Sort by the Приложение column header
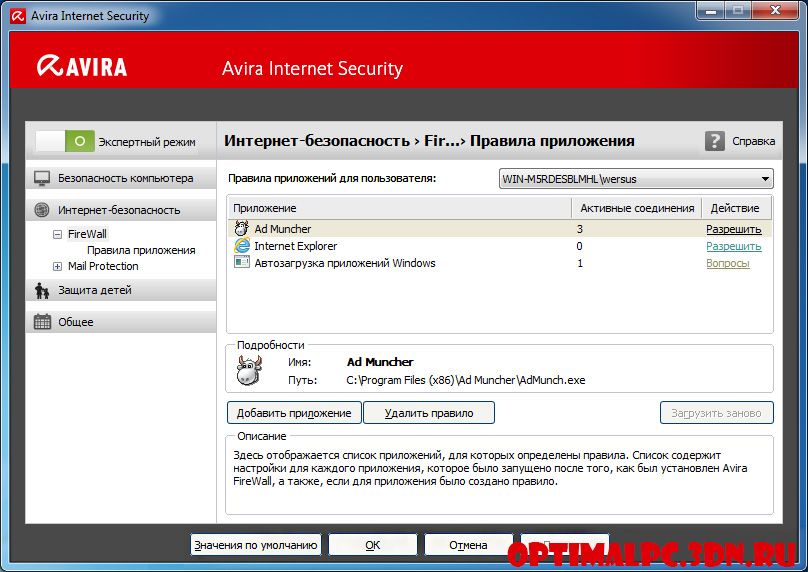 tap(399, 208)
